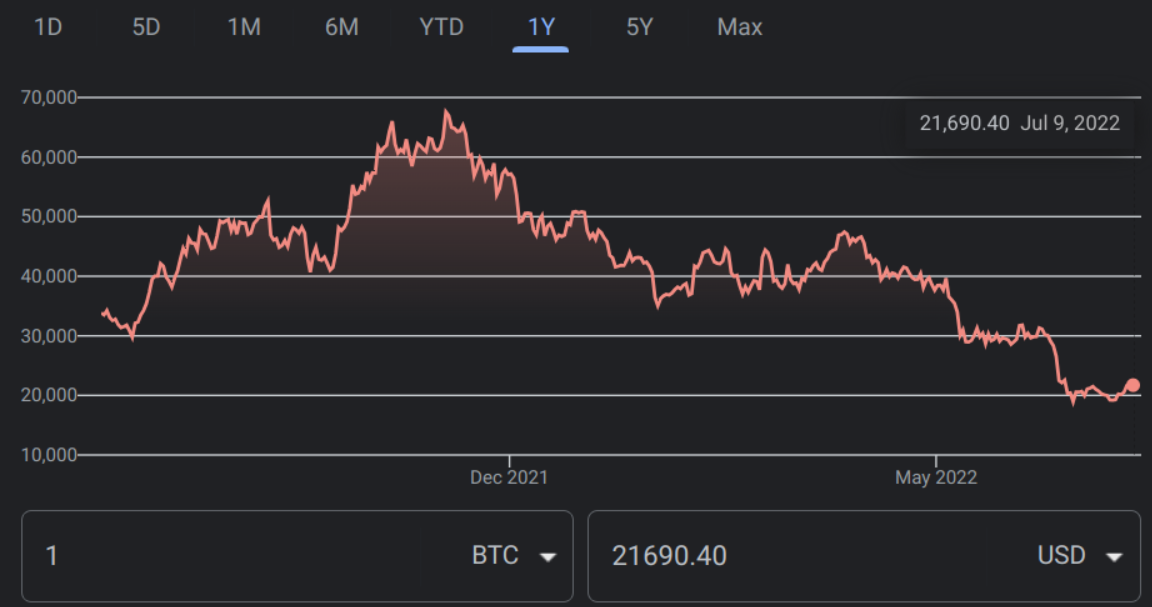The height and width of the screenshot is (607, 1152).
Task: Open the BTC currency dropdown arrow
Action: click(x=547, y=557)
